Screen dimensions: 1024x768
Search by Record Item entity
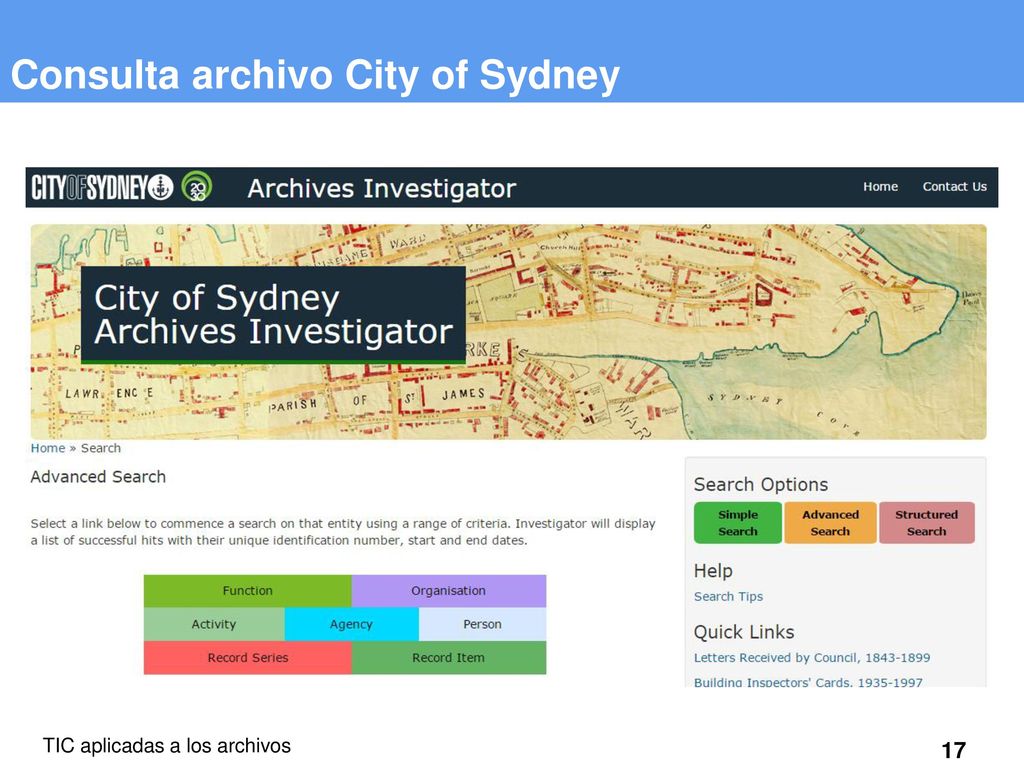(449, 658)
